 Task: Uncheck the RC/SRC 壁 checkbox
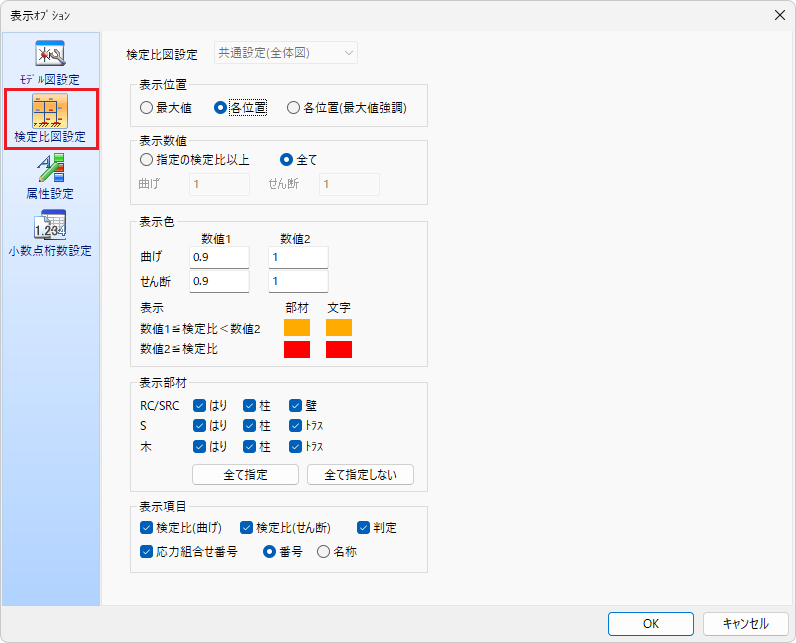[x=296, y=405]
